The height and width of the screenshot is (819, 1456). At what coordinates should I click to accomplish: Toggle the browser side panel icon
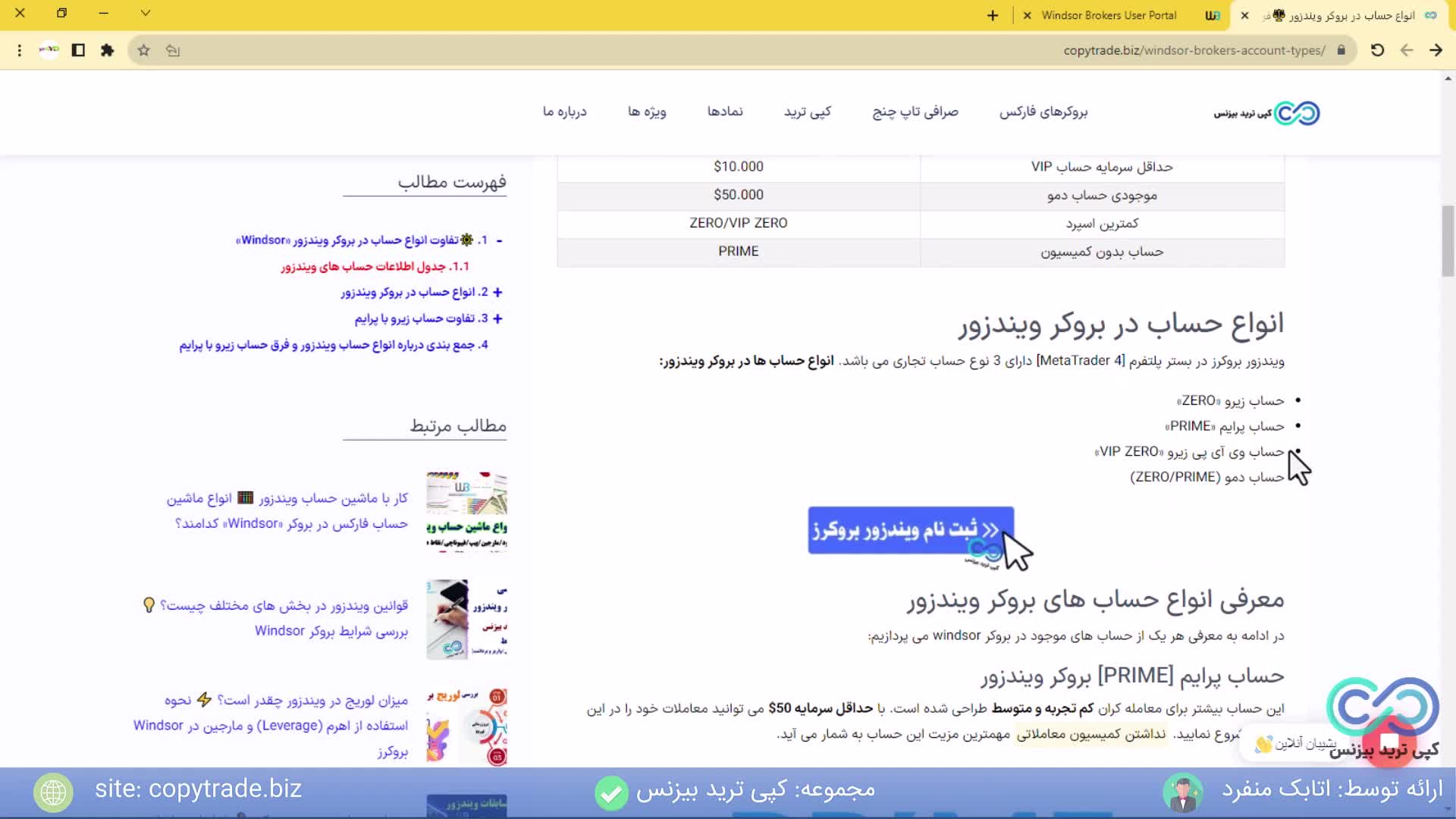(x=78, y=50)
